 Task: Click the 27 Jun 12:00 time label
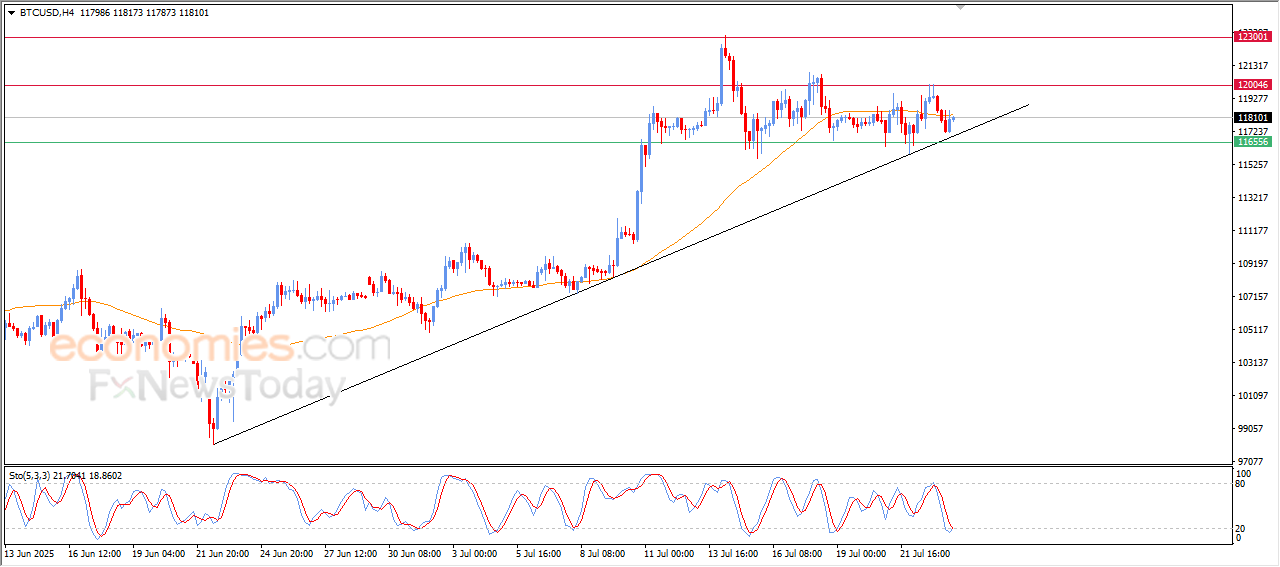click(350, 552)
